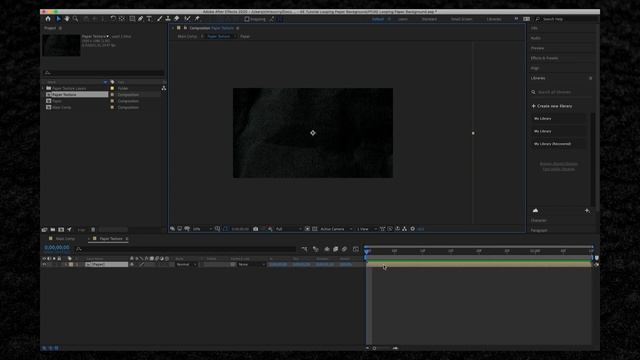This screenshot has height=360, width=640.
Task: Toggle the Snapping checkbox in toolbar
Action: click(x=247, y=19)
